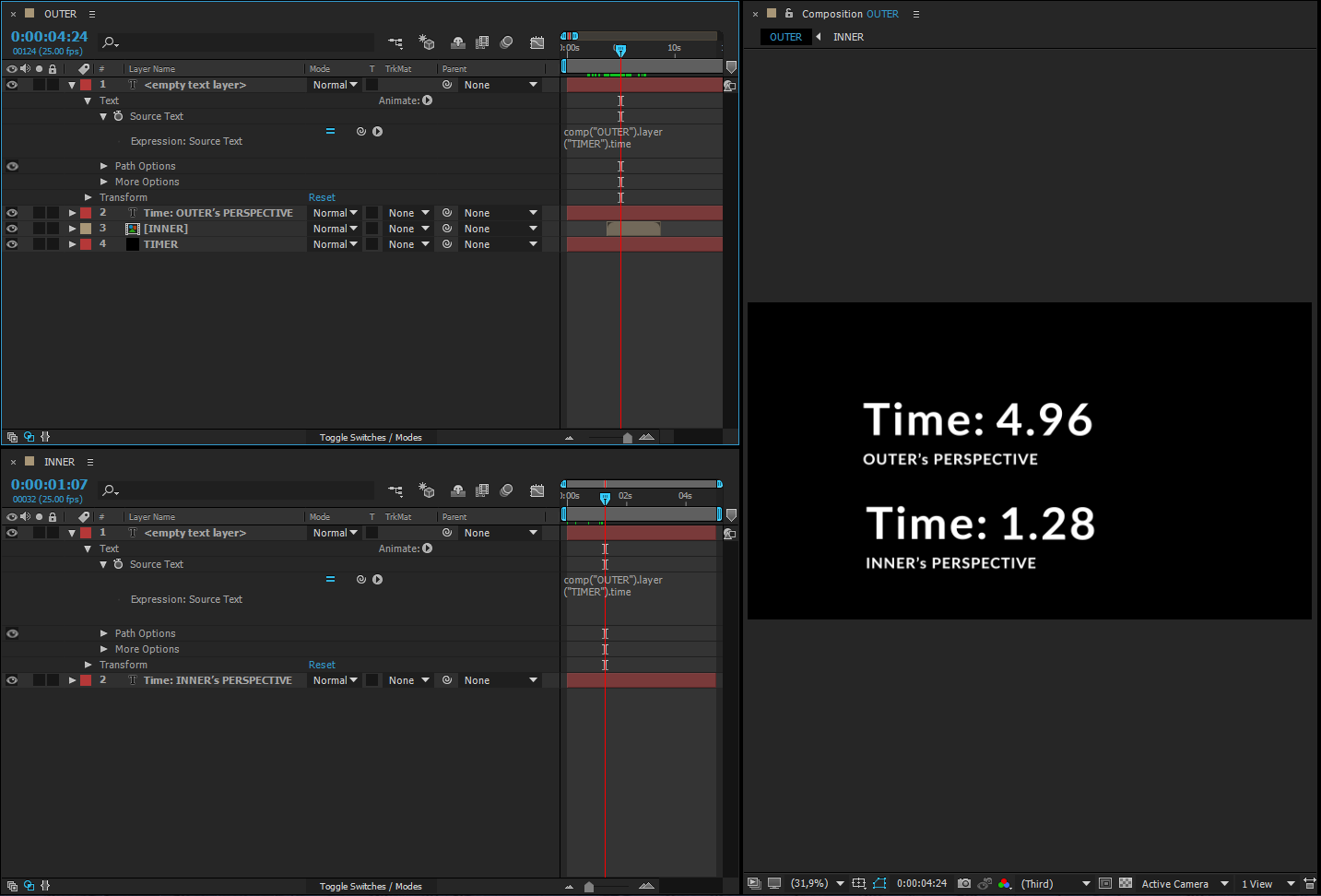Hide Time: INNER's PERSPECTIVE layer

click(12, 680)
